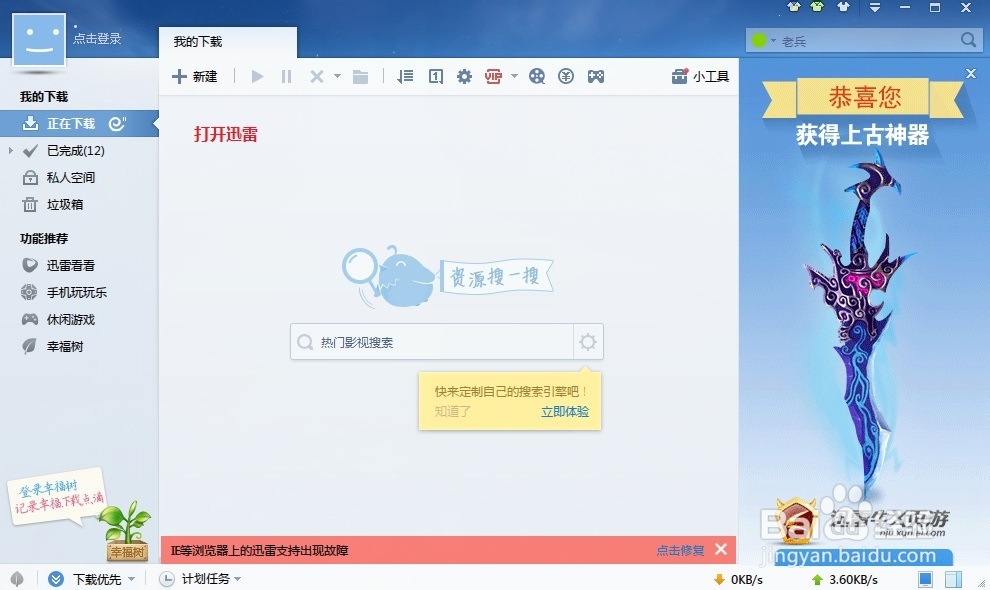Pause task with the pause icon
Image resolution: width=990 pixels, height=590 pixels.
click(x=286, y=76)
